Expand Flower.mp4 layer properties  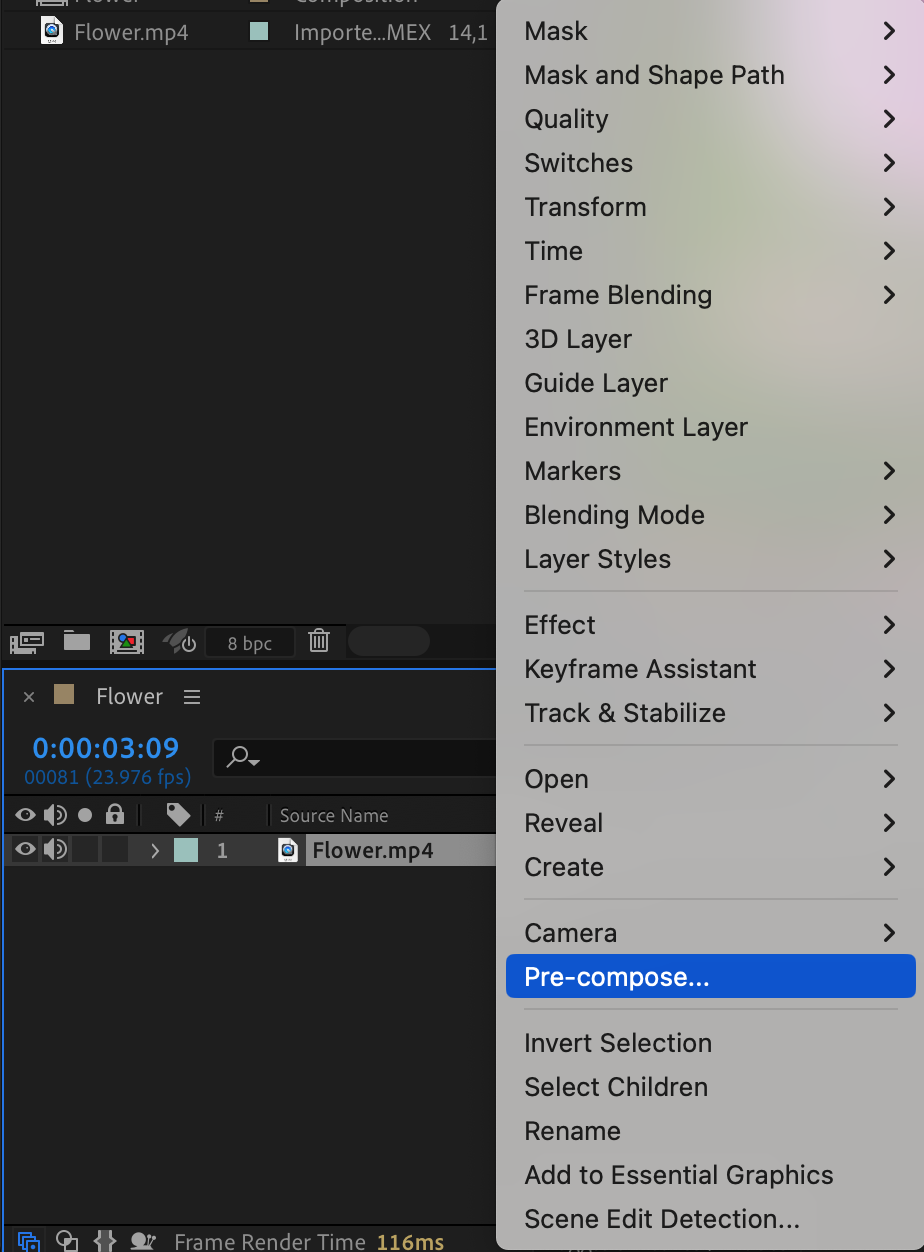[x=155, y=851]
